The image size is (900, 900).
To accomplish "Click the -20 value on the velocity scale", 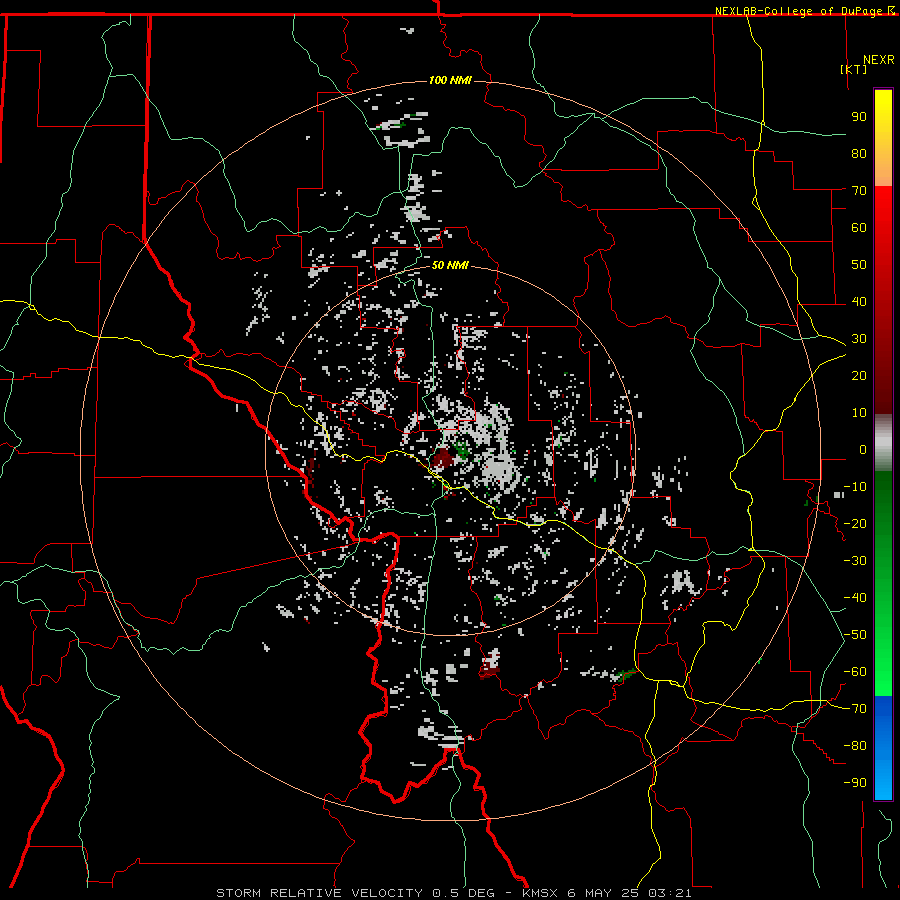I will [855, 524].
